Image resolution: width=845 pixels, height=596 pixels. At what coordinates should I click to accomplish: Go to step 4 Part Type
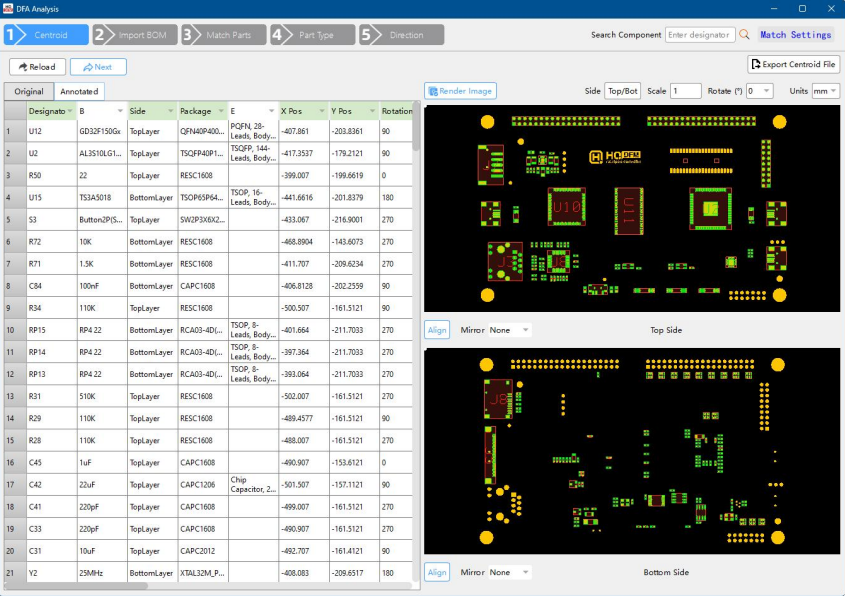coord(310,35)
